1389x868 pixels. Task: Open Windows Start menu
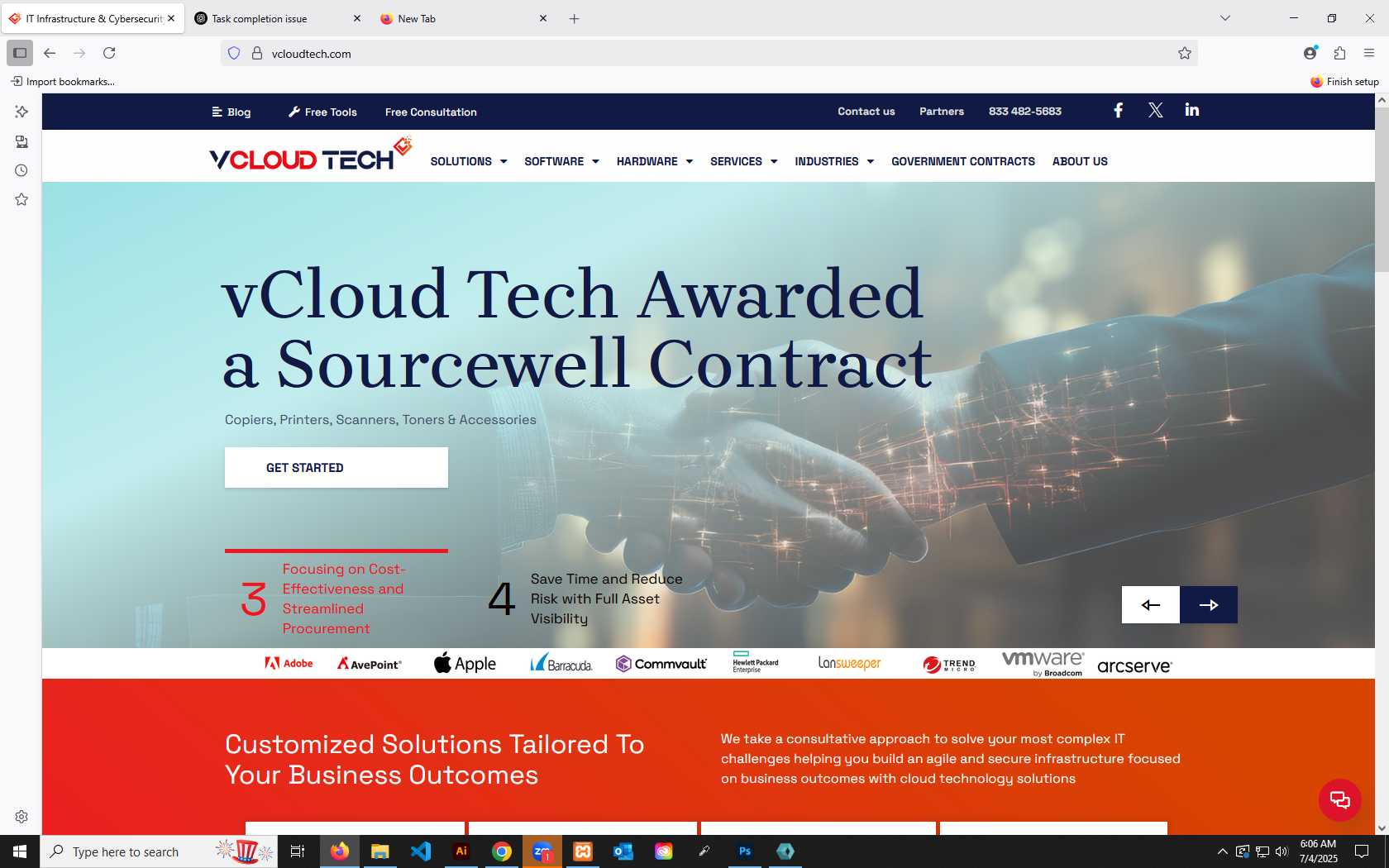pos(20,851)
